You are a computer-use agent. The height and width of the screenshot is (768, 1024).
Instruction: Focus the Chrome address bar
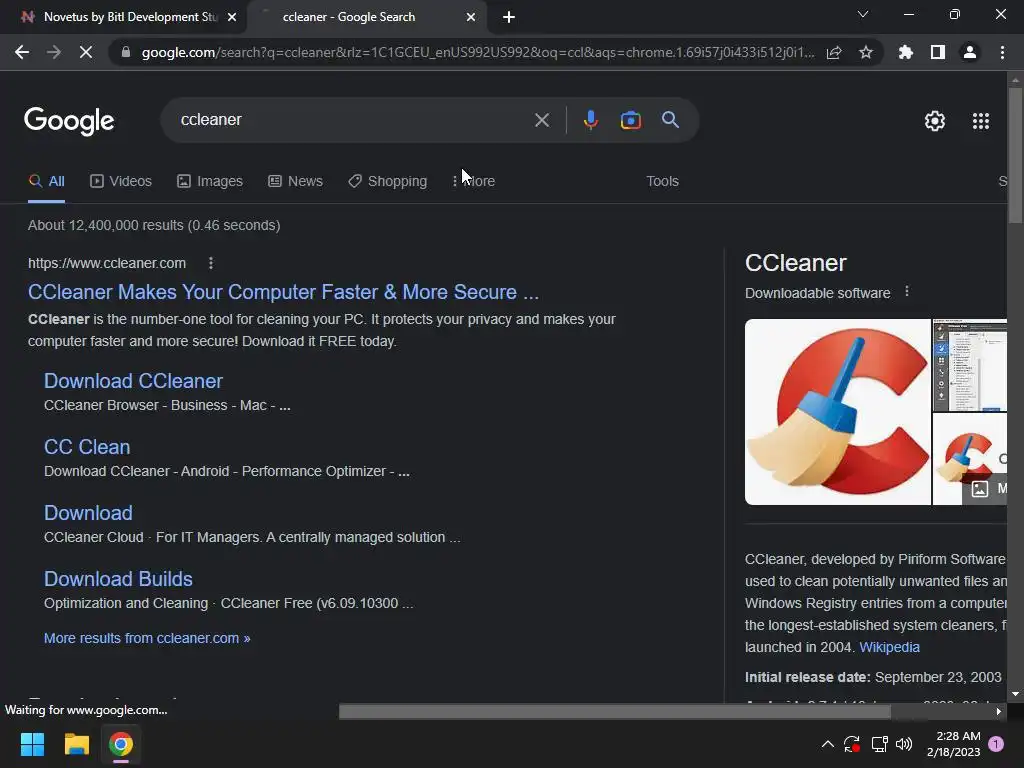(x=477, y=52)
